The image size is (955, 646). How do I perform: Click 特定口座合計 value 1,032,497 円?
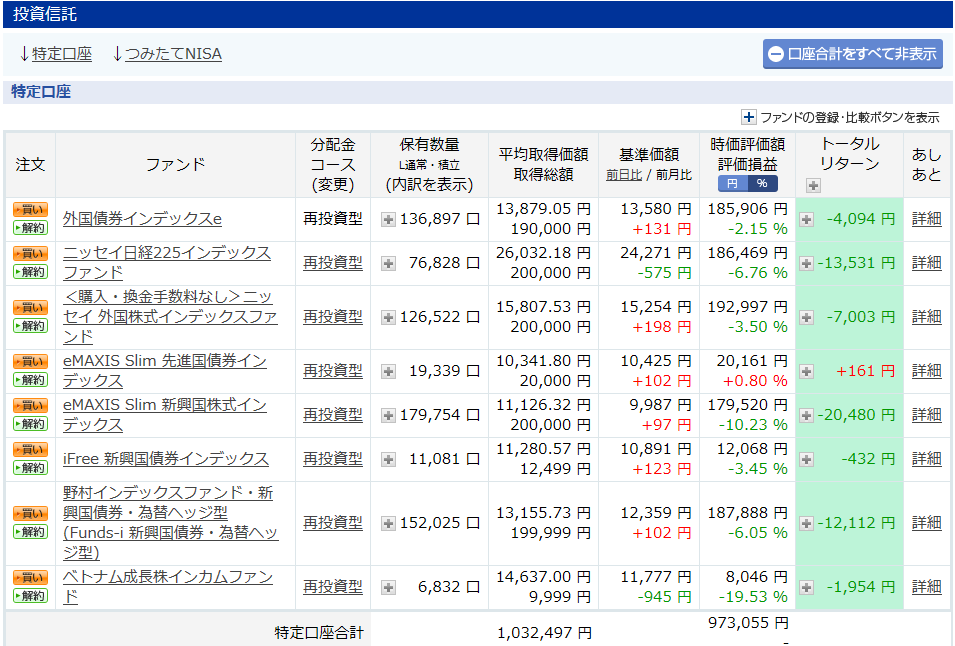coord(544,633)
